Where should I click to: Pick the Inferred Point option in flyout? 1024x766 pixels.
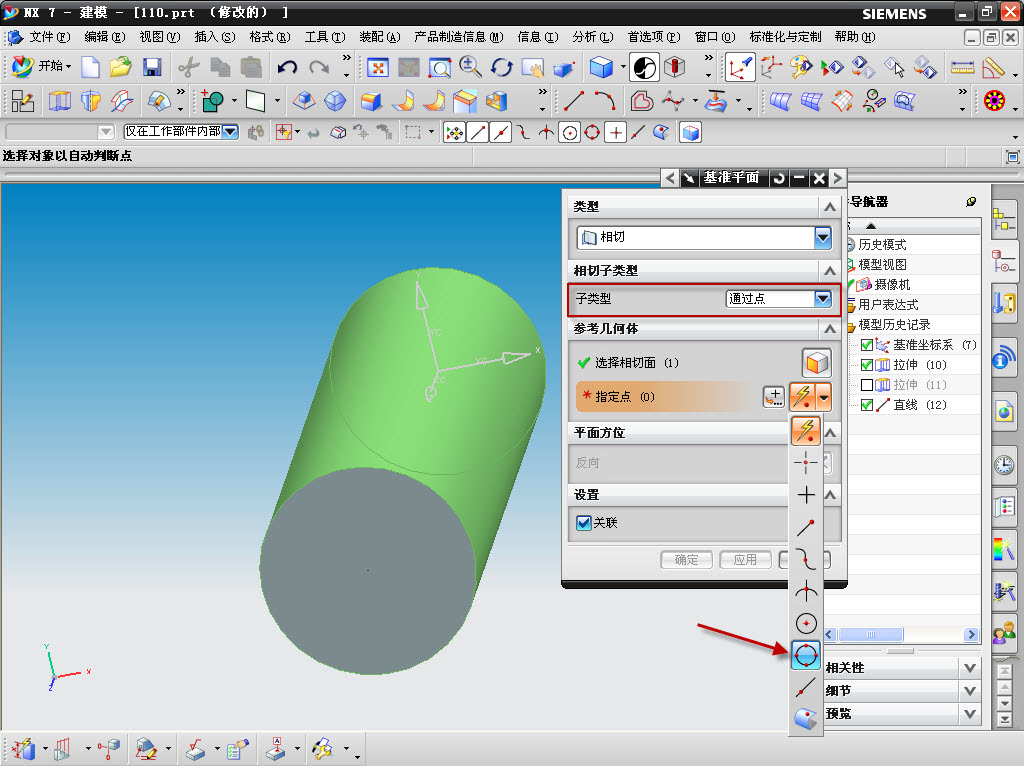806,430
